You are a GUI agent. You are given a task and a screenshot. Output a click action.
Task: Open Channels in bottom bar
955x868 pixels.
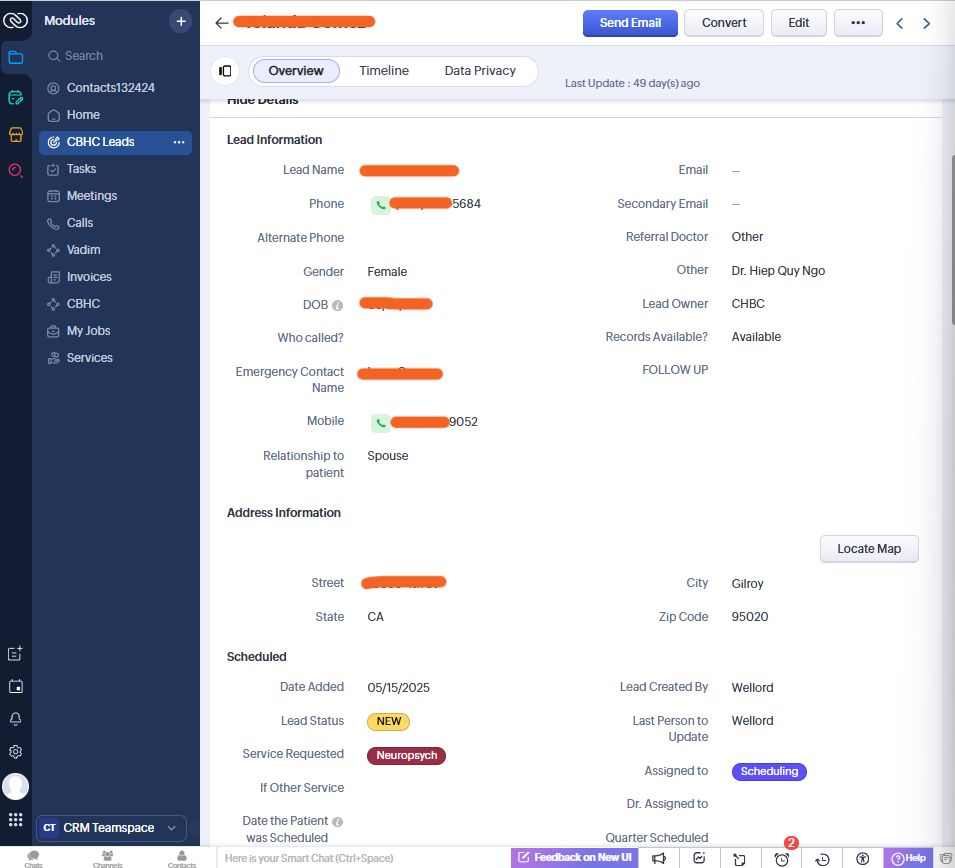click(x=108, y=859)
